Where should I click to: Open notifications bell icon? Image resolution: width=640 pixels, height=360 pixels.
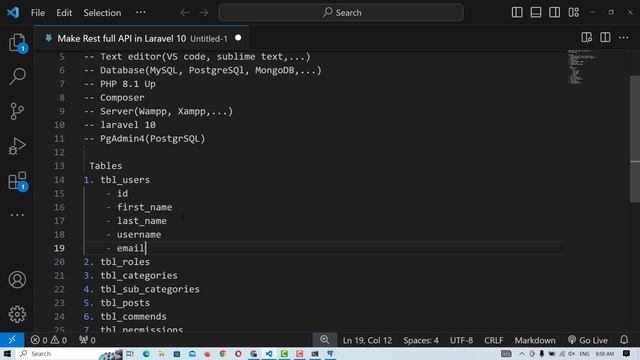tap(624, 340)
